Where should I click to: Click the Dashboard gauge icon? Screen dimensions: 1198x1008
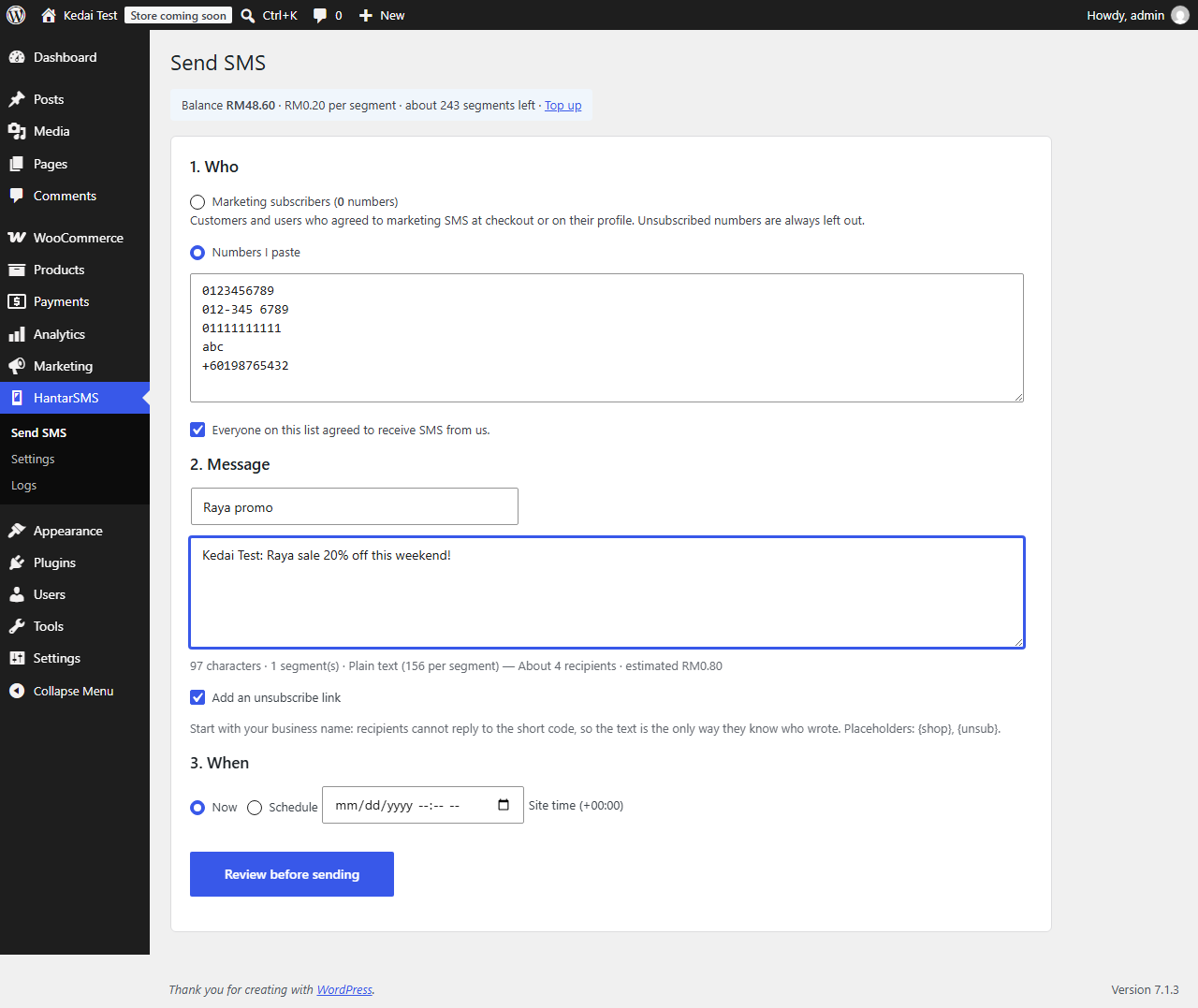click(x=17, y=57)
